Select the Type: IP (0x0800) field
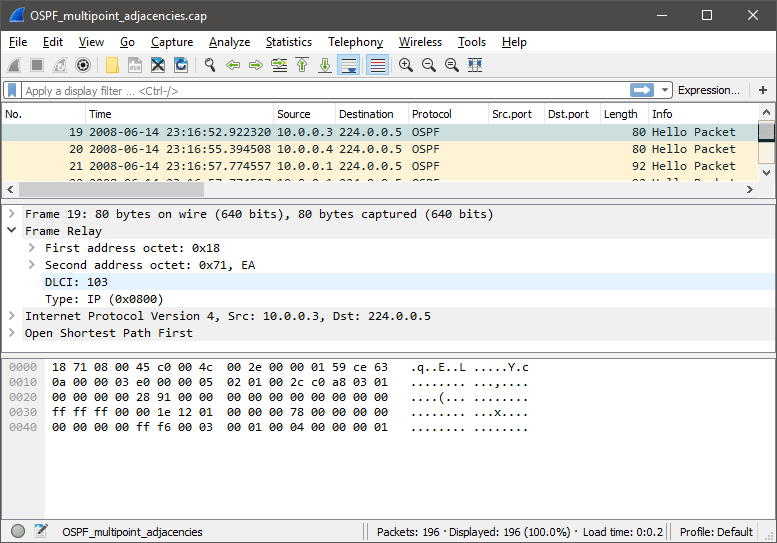Viewport: 777px width, 543px height. pos(408,299)
